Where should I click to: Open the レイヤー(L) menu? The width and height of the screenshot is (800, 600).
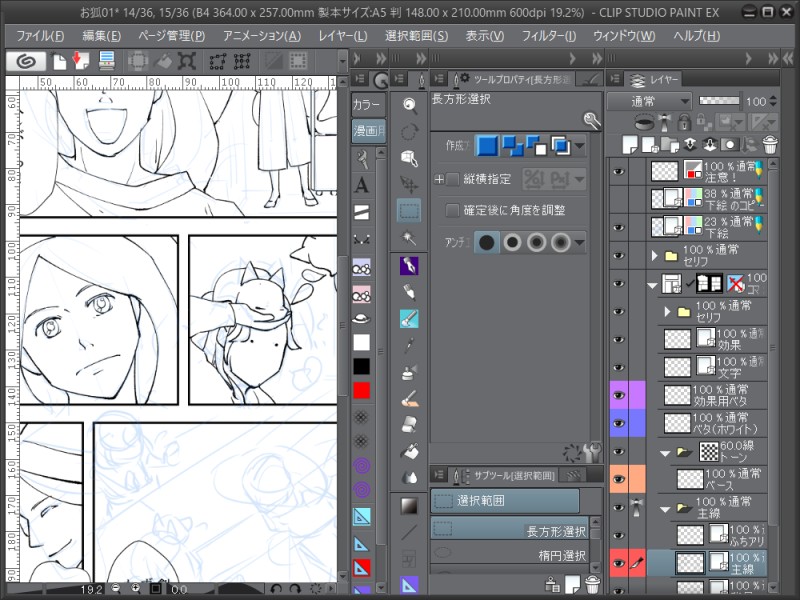coord(343,36)
